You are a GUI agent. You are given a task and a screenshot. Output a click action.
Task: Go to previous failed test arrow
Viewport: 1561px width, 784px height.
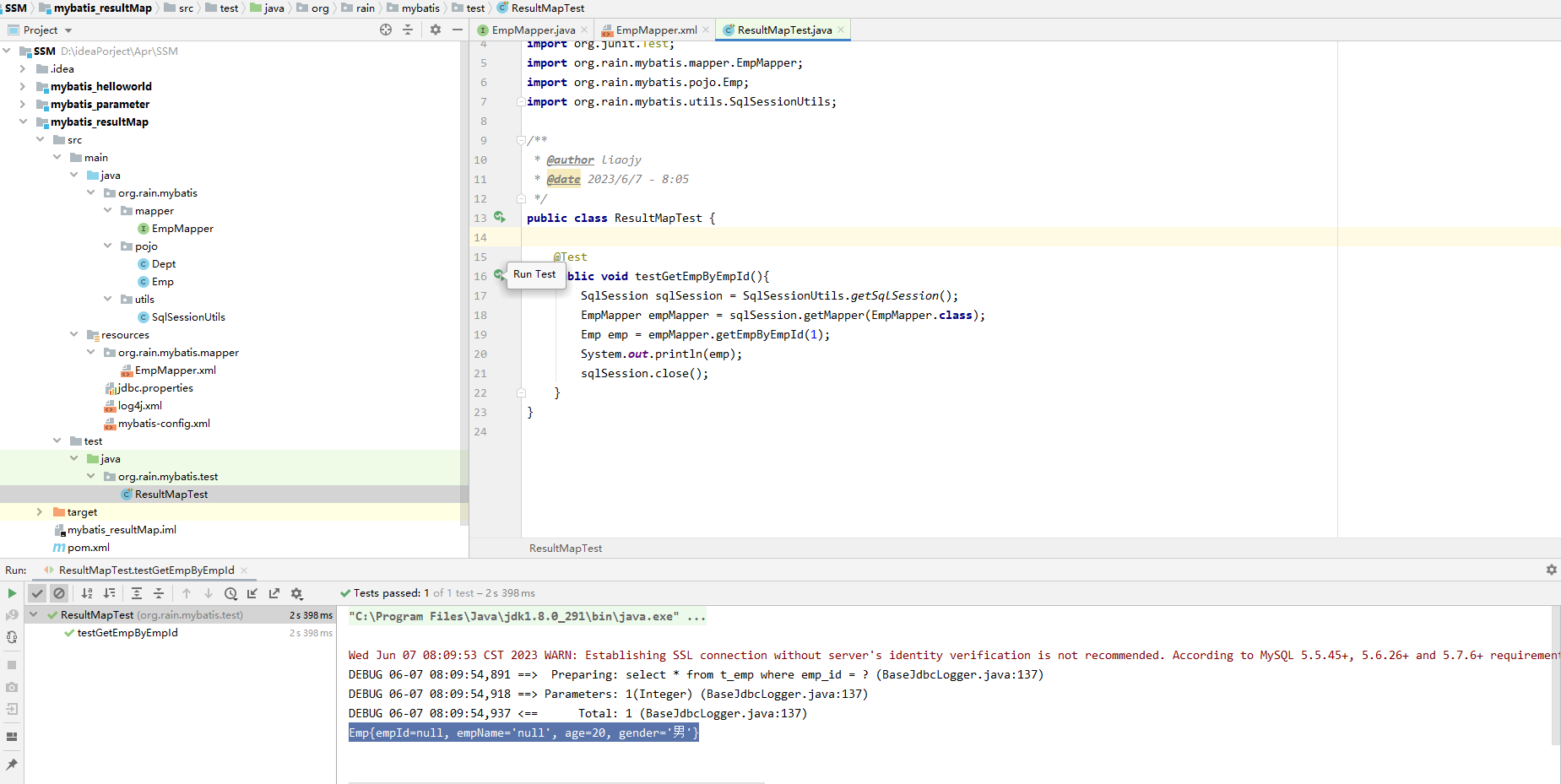pyautogui.click(x=187, y=593)
